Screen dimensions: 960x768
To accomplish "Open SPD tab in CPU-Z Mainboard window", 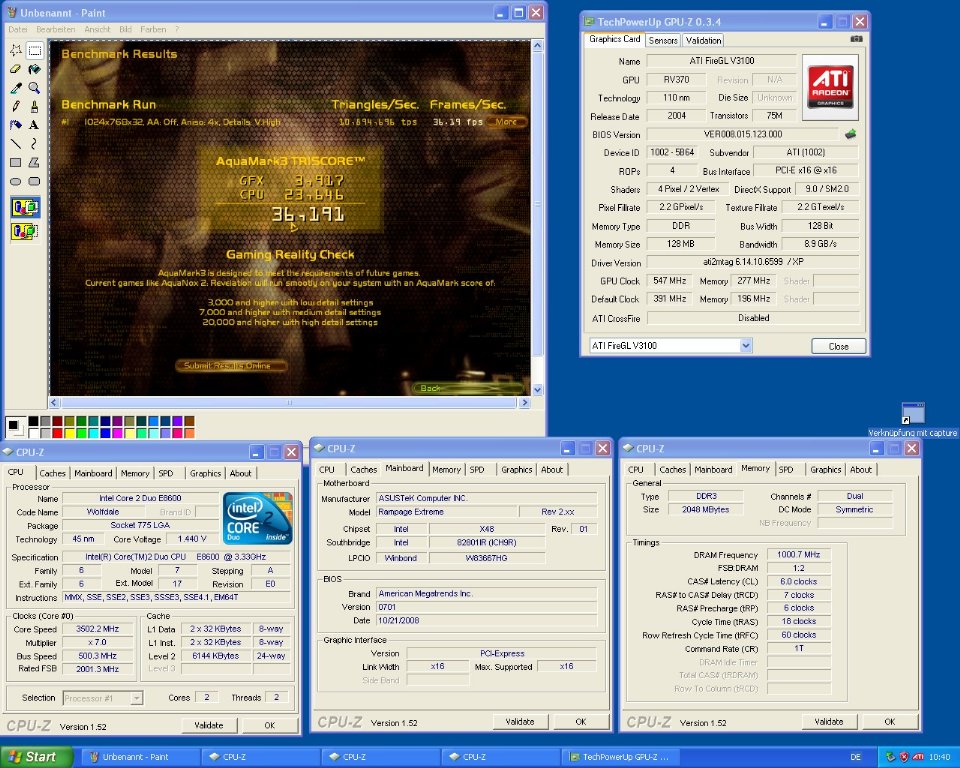I will 476,470.
